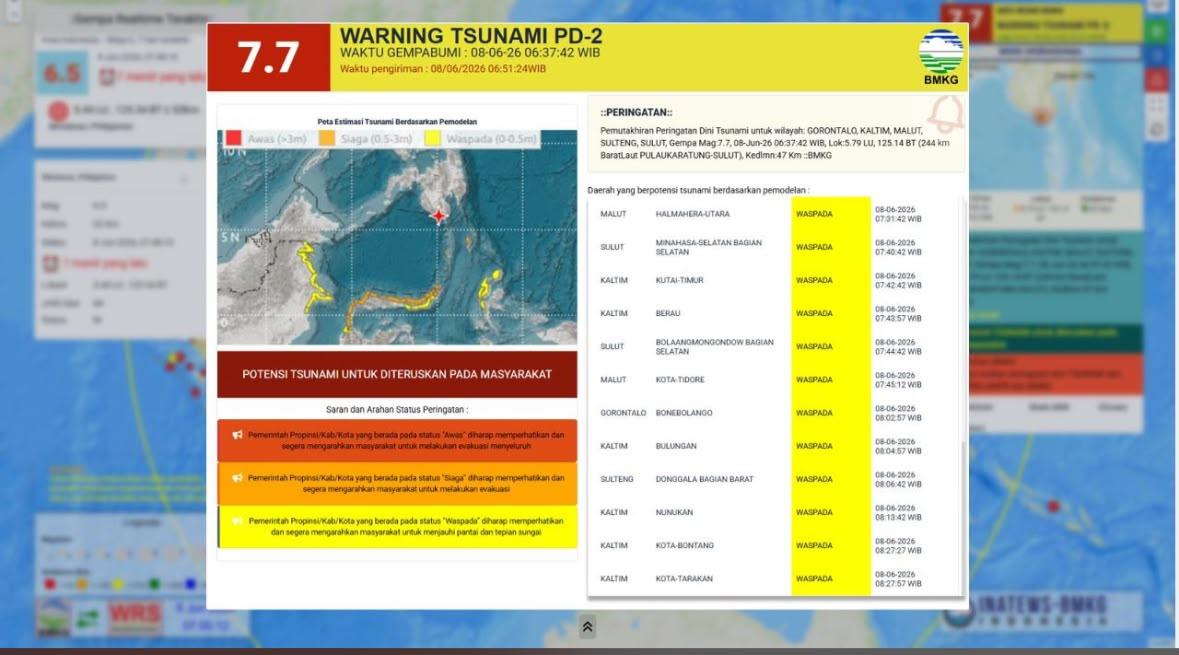The height and width of the screenshot is (655, 1179).
Task: Click the WASPADA status for KOTA-TIDORE
Action: [x=814, y=380]
